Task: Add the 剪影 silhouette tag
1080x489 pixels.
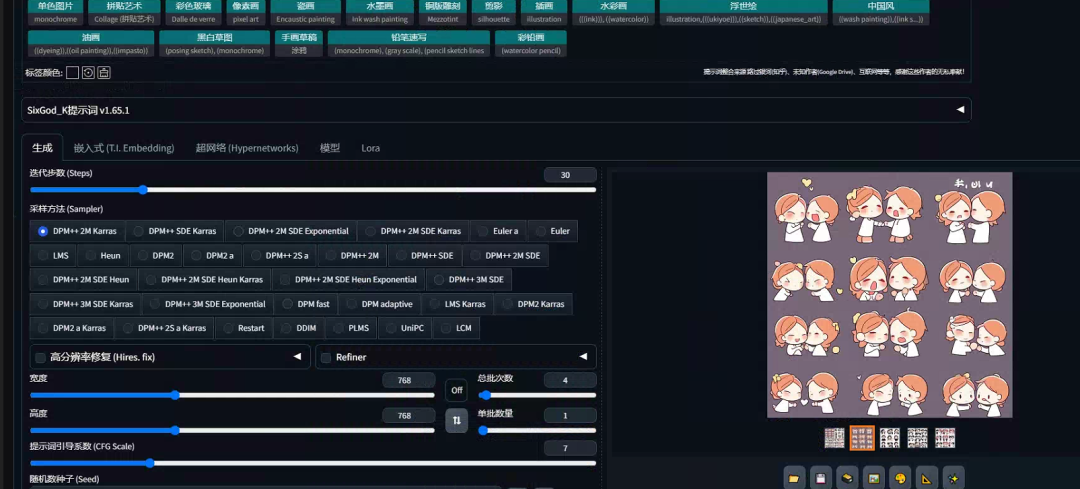Action: coord(495,12)
